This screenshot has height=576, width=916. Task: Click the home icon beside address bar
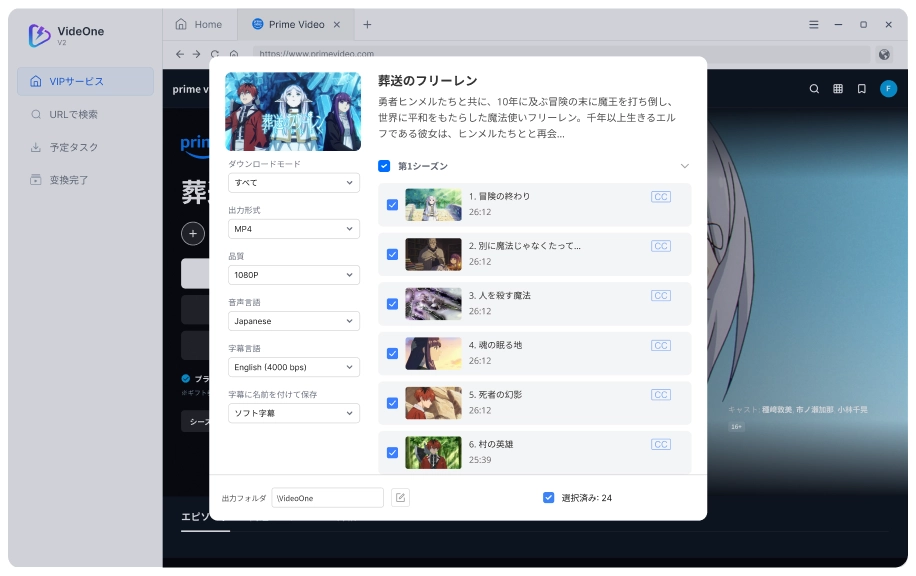[234, 54]
